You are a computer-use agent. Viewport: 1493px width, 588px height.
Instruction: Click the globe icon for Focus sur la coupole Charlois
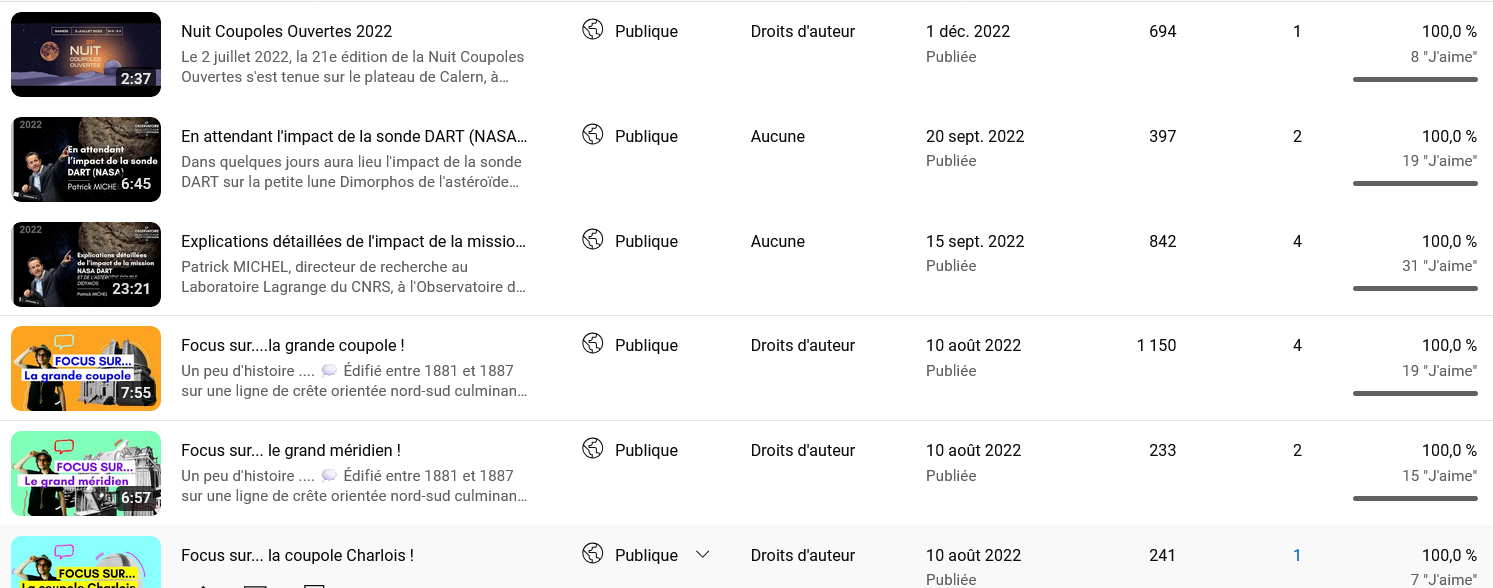(593, 554)
